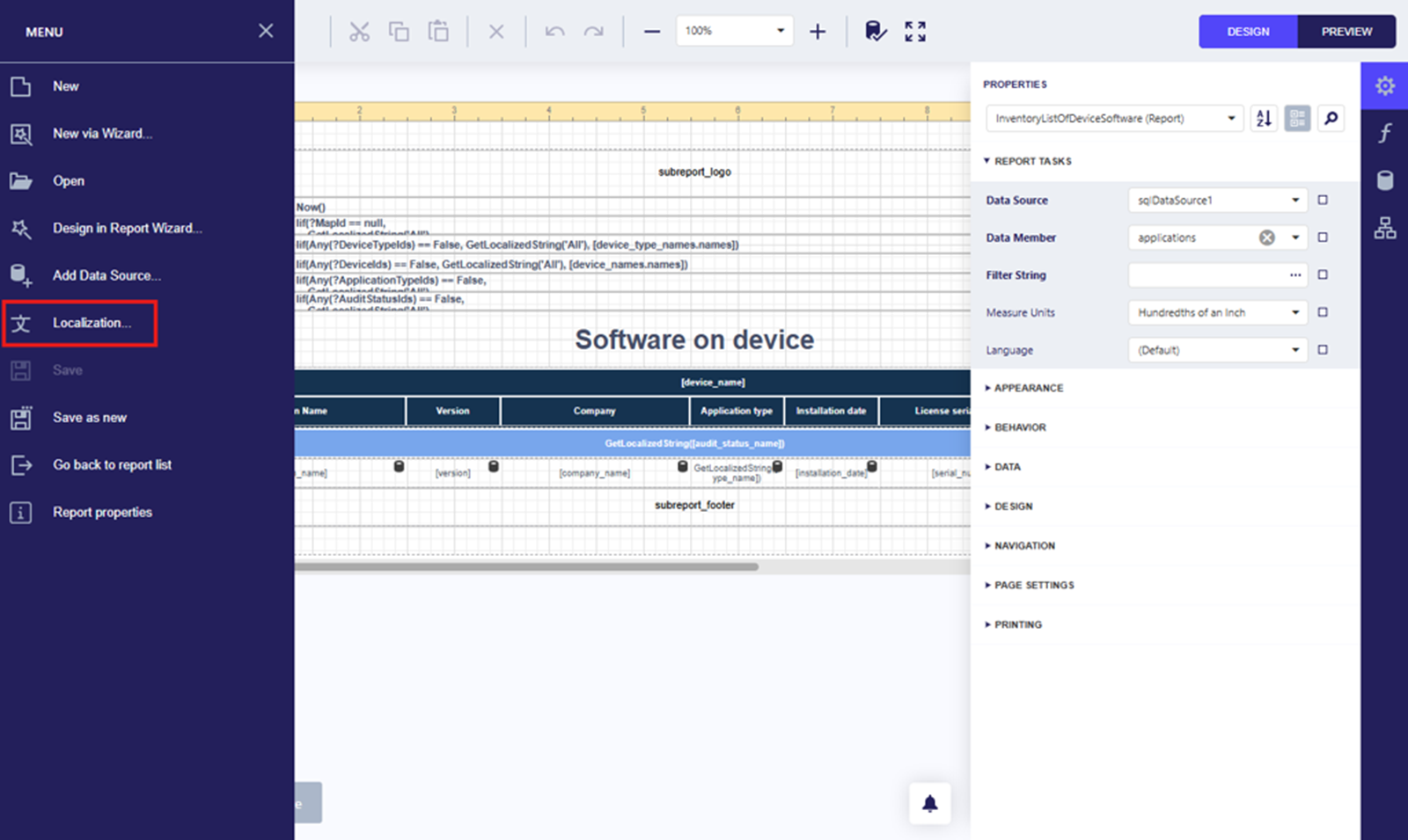Expand the Appearance section
The width and height of the screenshot is (1408, 840).
coord(1028,388)
